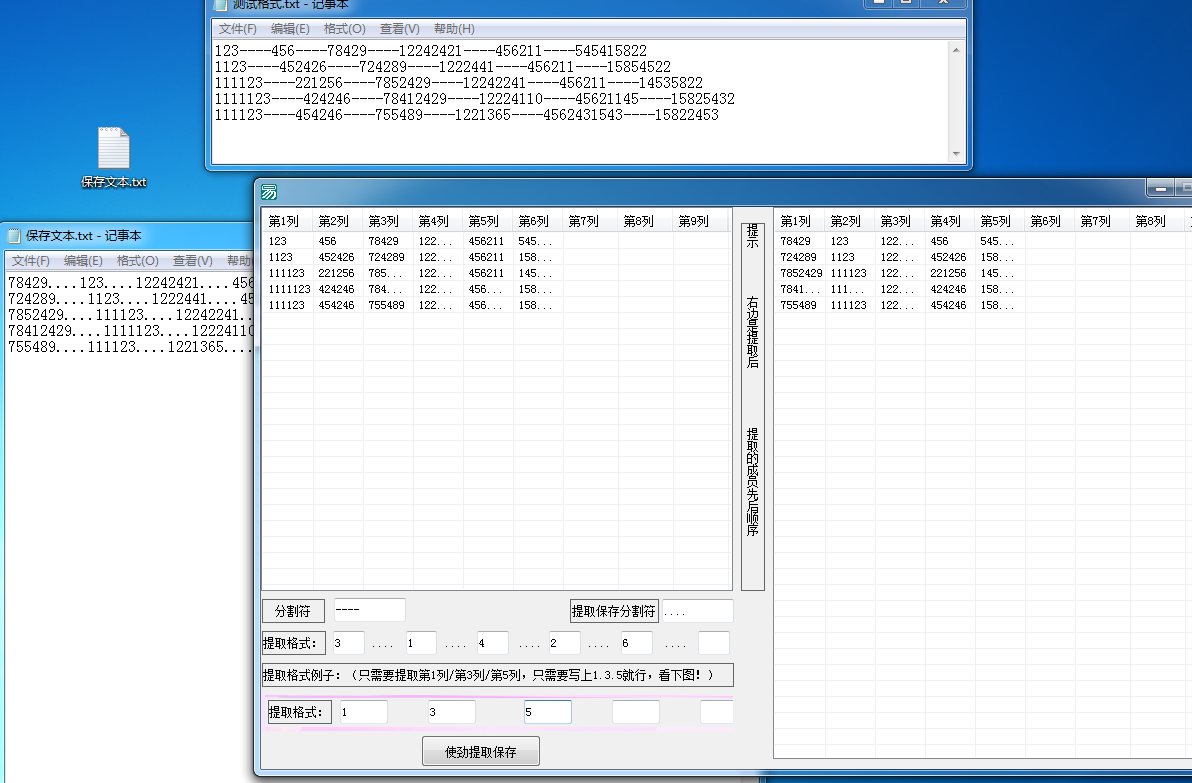The image size is (1192, 783).
Task: Open 文件(F) menu in 测试格式.txt Notepad
Action: point(237,29)
